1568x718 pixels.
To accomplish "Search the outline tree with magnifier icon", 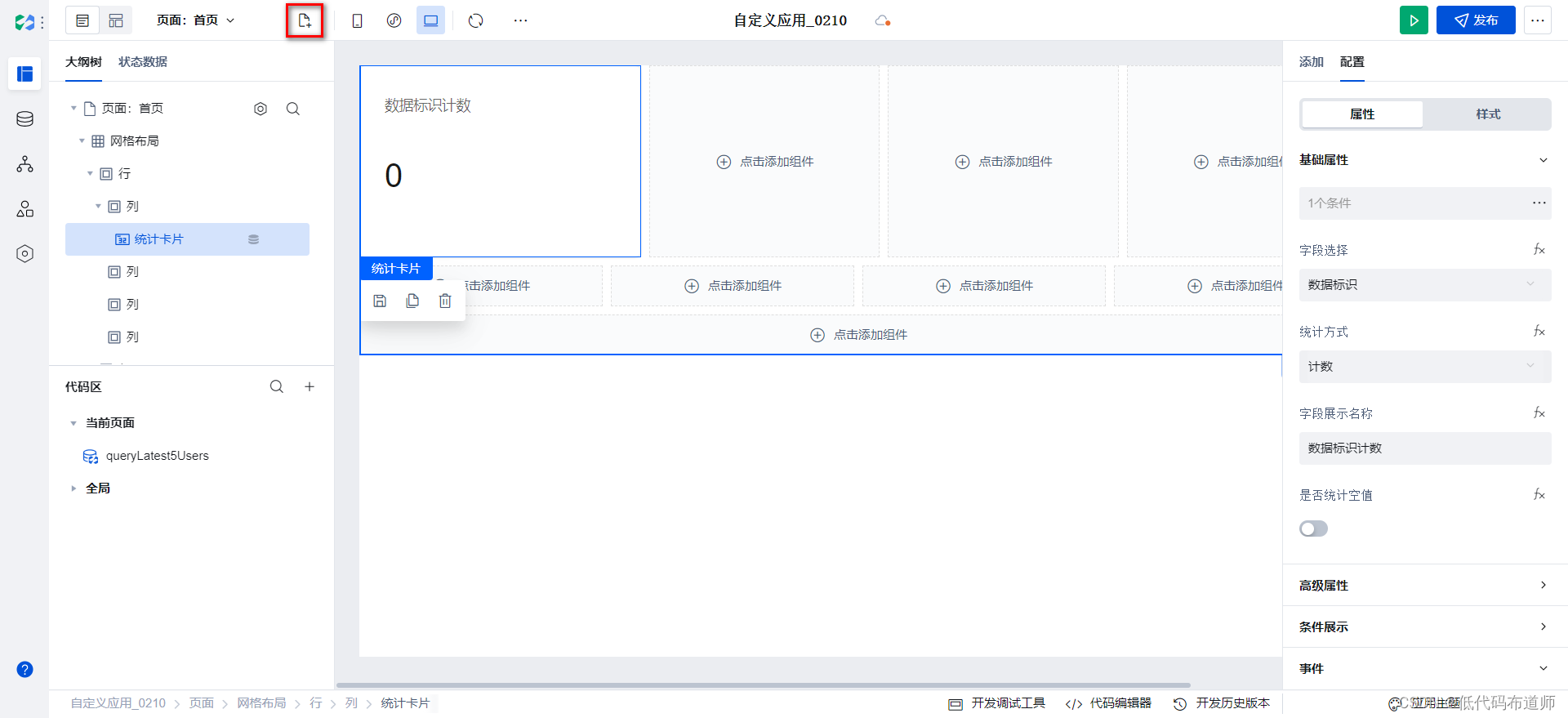I will pyautogui.click(x=293, y=109).
